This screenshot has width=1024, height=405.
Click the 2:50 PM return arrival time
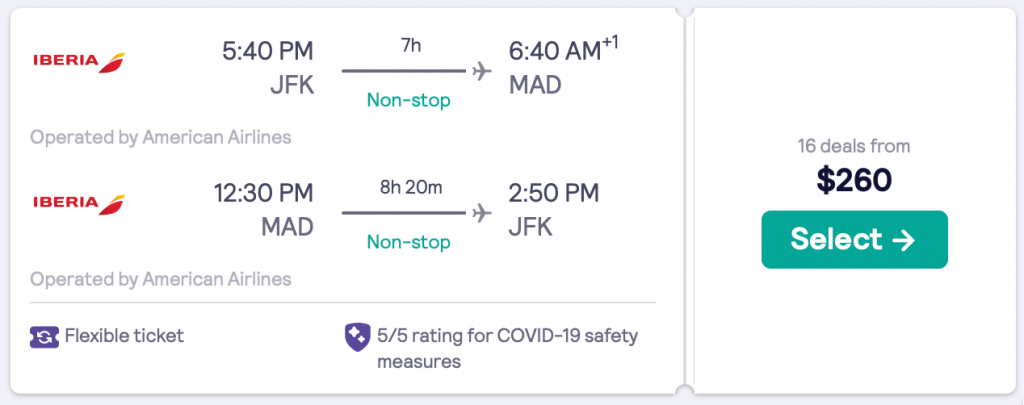[554, 192]
